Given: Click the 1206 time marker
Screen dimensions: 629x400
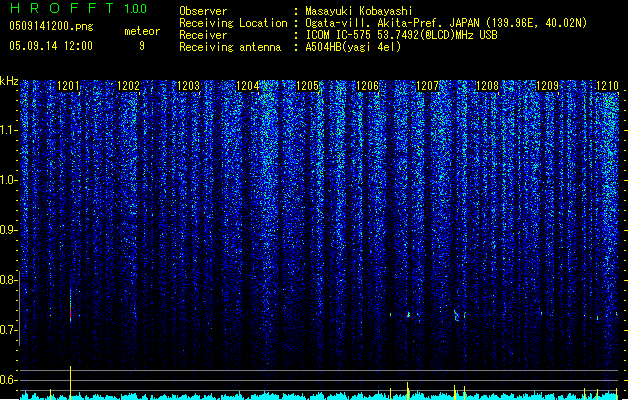Looking at the screenshot, I should coord(368,85).
